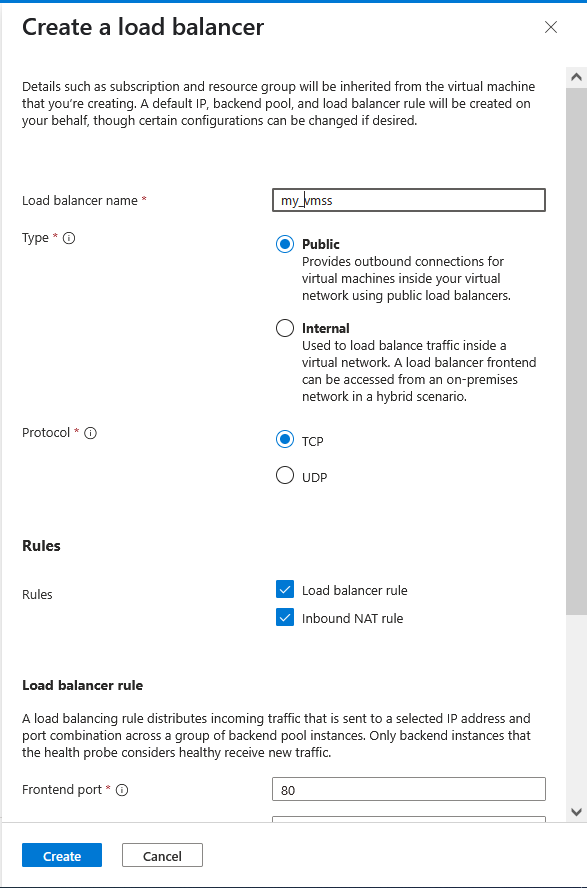This screenshot has width=587, height=888.
Task: Select the Internal load balancer type
Action: 285,328
